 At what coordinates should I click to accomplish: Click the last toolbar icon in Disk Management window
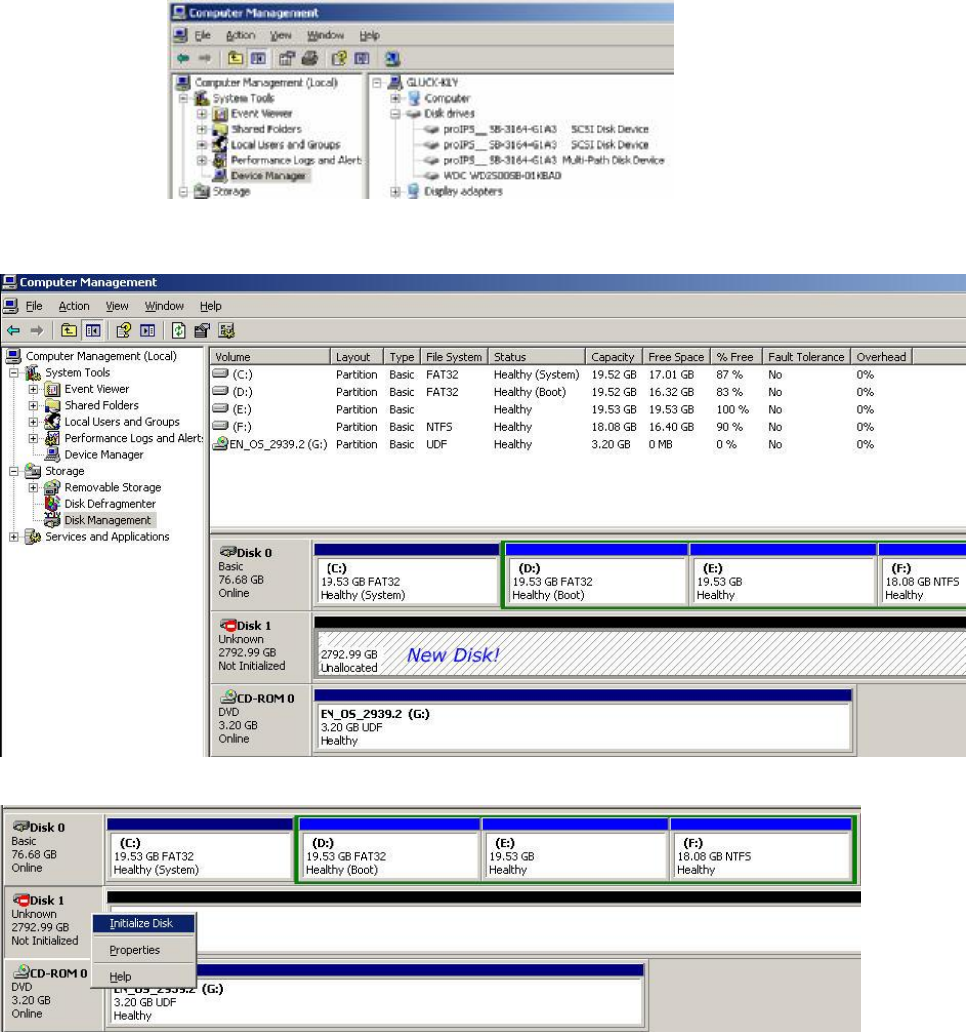tap(226, 330)
